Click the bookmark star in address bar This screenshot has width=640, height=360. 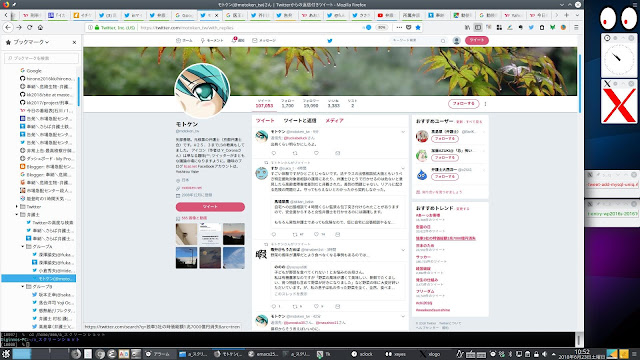418,27
